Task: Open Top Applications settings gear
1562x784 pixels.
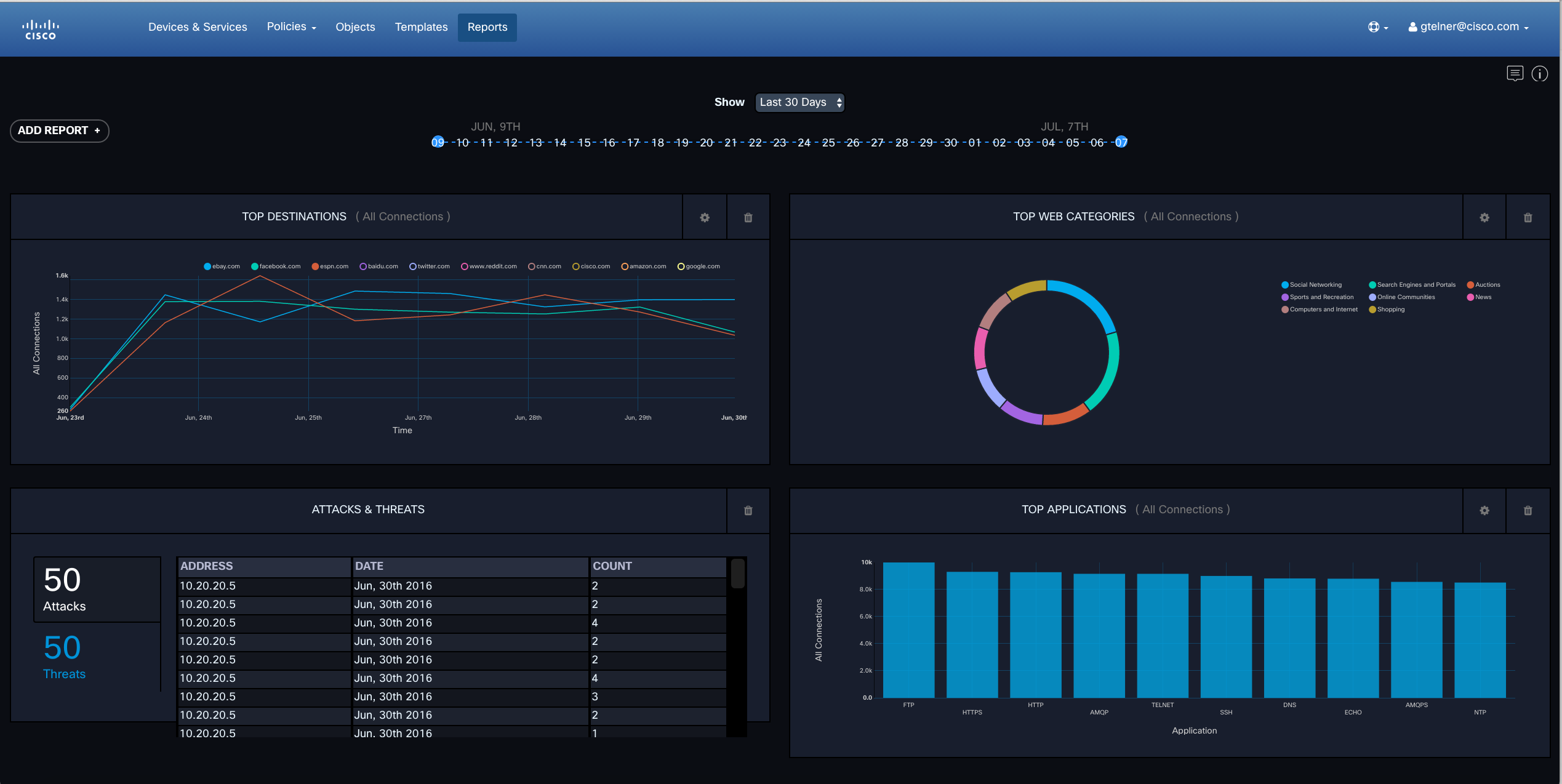Action: click(1484, 510)
